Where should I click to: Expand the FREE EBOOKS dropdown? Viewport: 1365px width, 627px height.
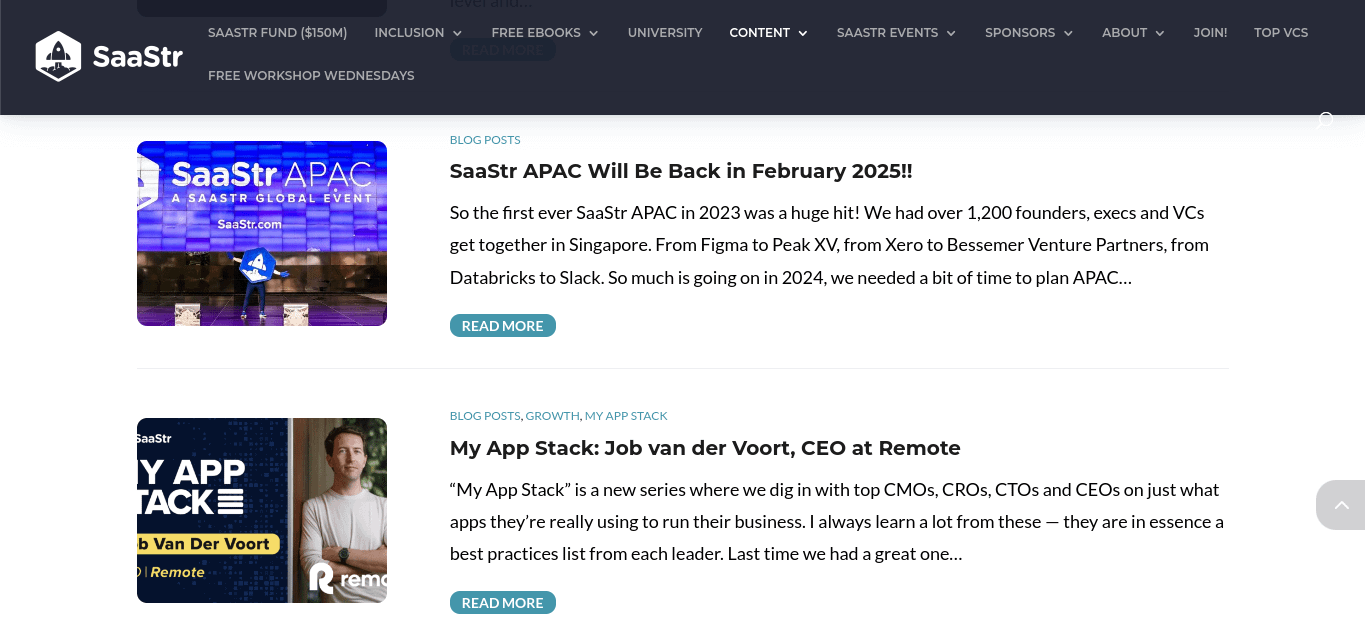pyautogui.click(x=536, y=32)
